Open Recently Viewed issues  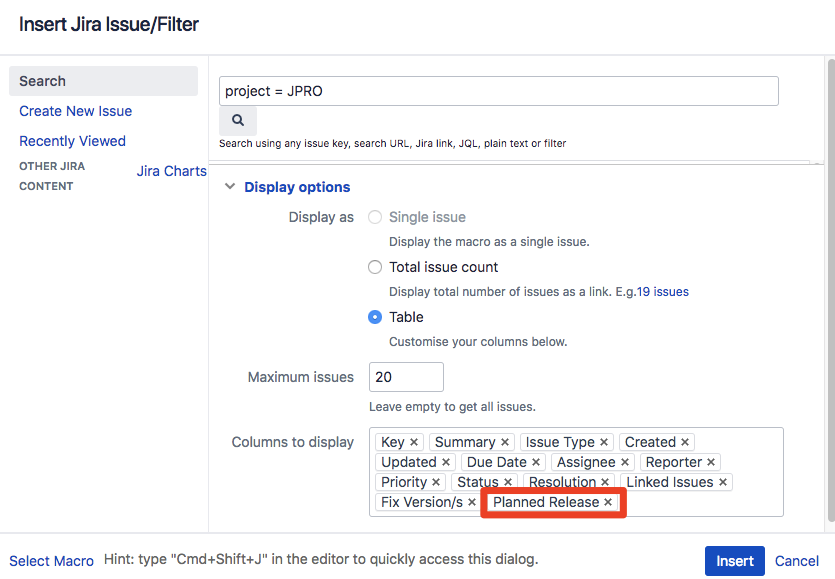click(72, 141)
